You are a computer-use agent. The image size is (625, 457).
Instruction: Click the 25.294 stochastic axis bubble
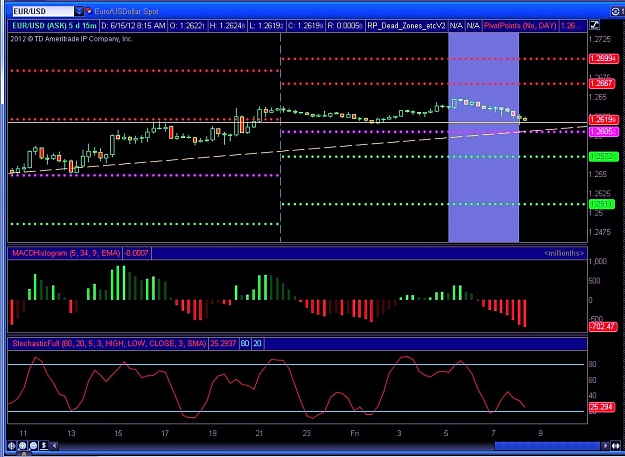[604, 407]
